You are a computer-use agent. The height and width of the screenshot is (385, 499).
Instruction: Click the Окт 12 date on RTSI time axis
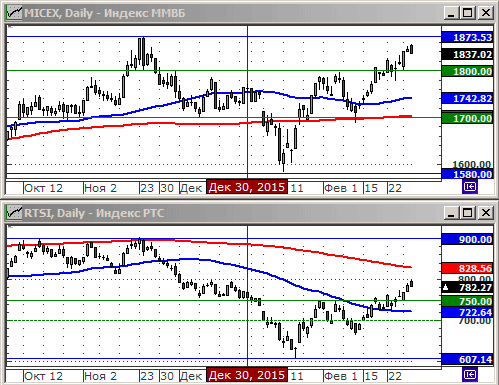[x=44, y=376]
